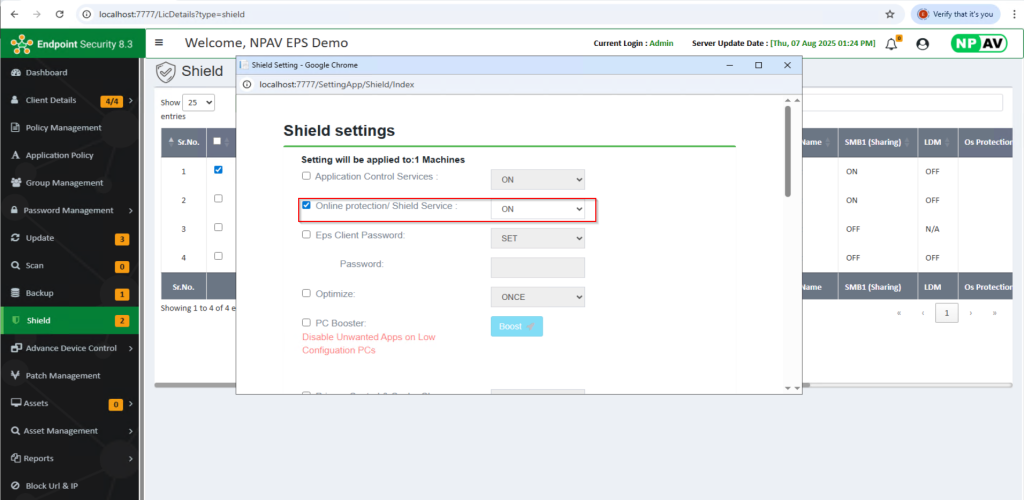Uncheck Online protection/ Shield Service
The image size is (1024, 500).
[x=307, y=205]
